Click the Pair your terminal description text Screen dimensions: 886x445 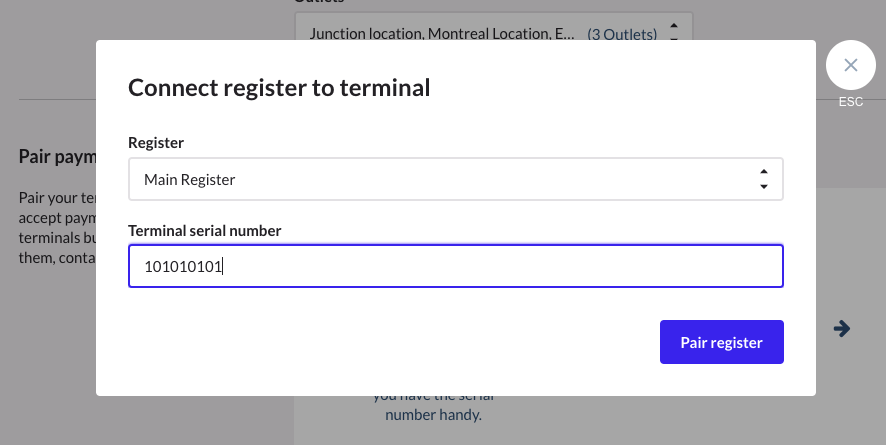(56, 218)
